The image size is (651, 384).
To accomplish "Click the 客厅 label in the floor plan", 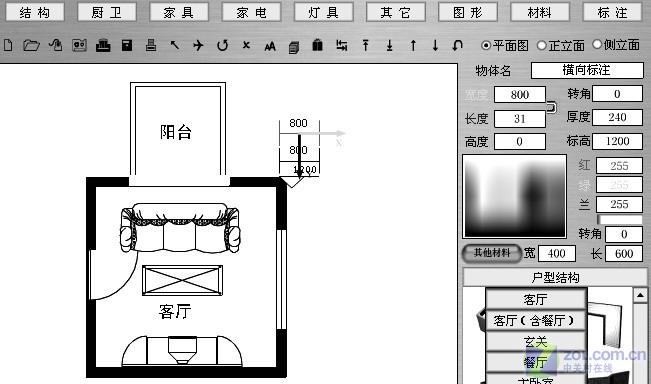I will 175,311.
